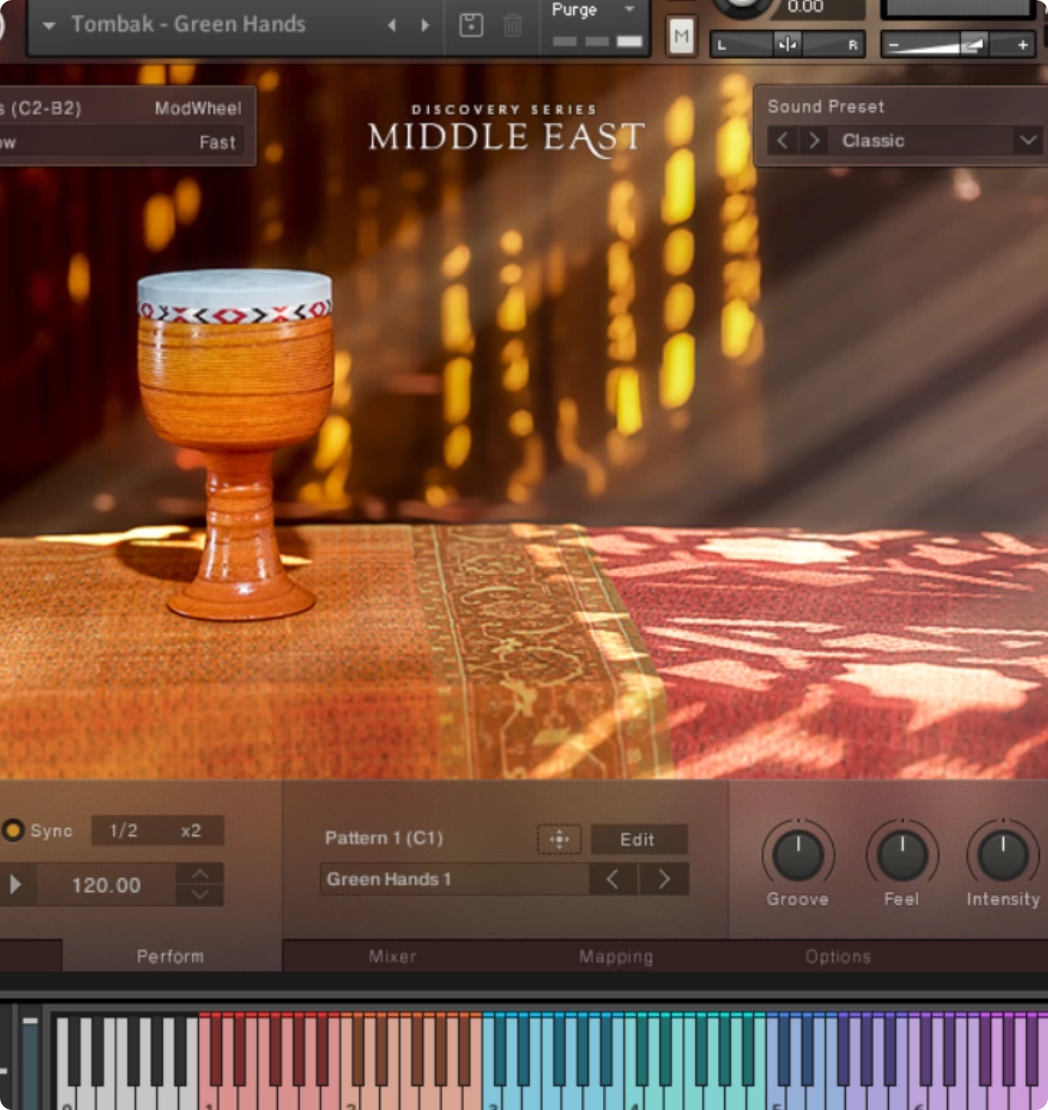Select previous Sound Preset arrow
This screenshot has height=1110, width=1048.
[x=782, y=140]
